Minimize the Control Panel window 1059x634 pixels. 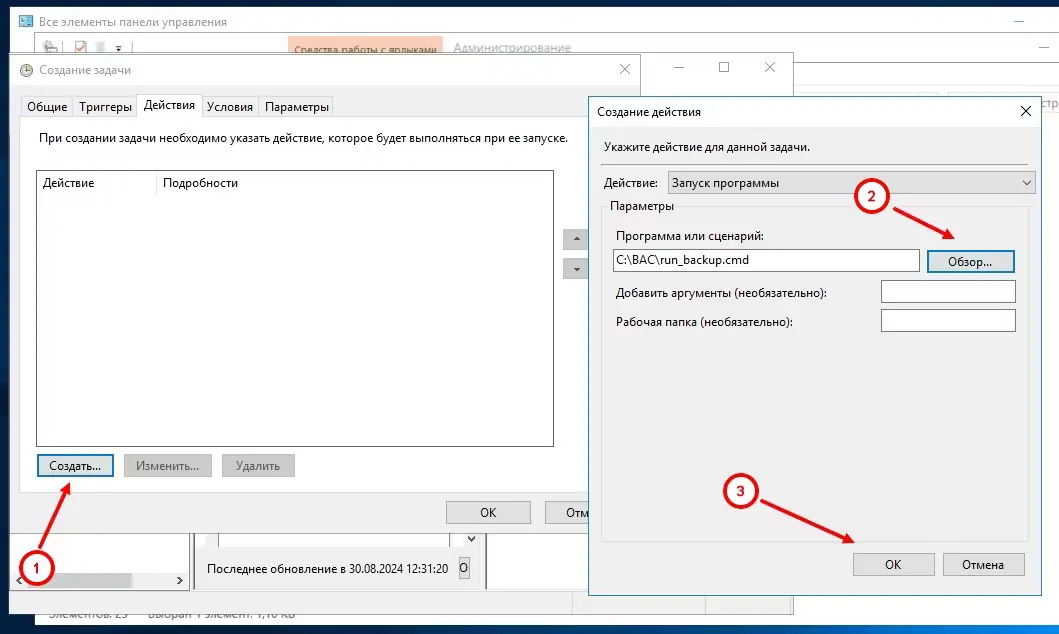coord(1018,22)
